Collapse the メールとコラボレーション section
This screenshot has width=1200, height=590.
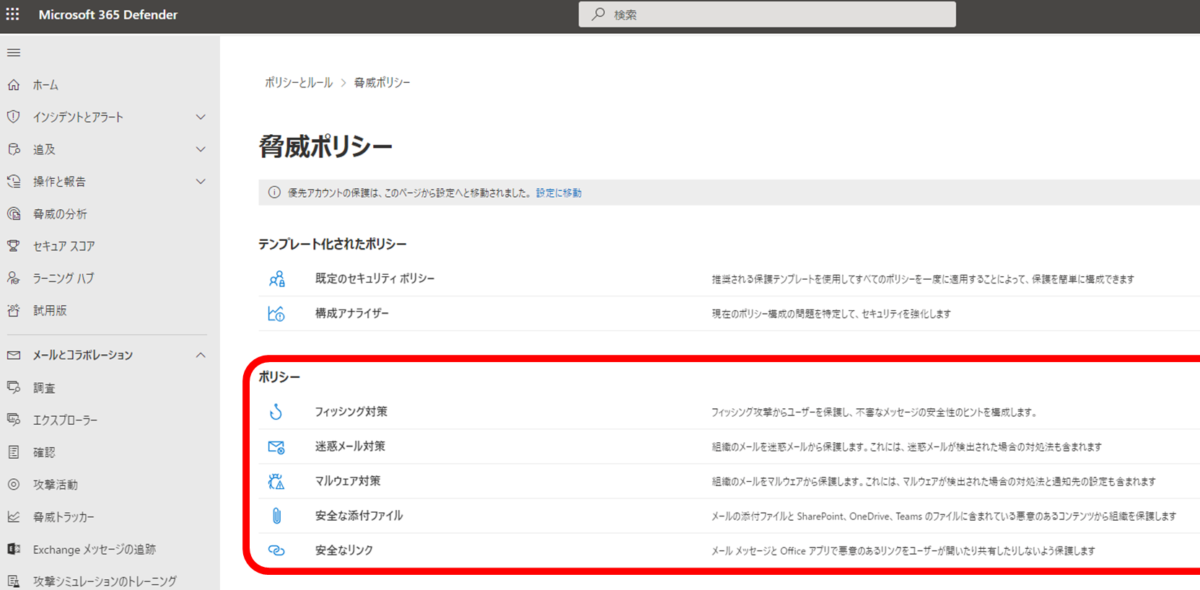[x=198, y=354]
